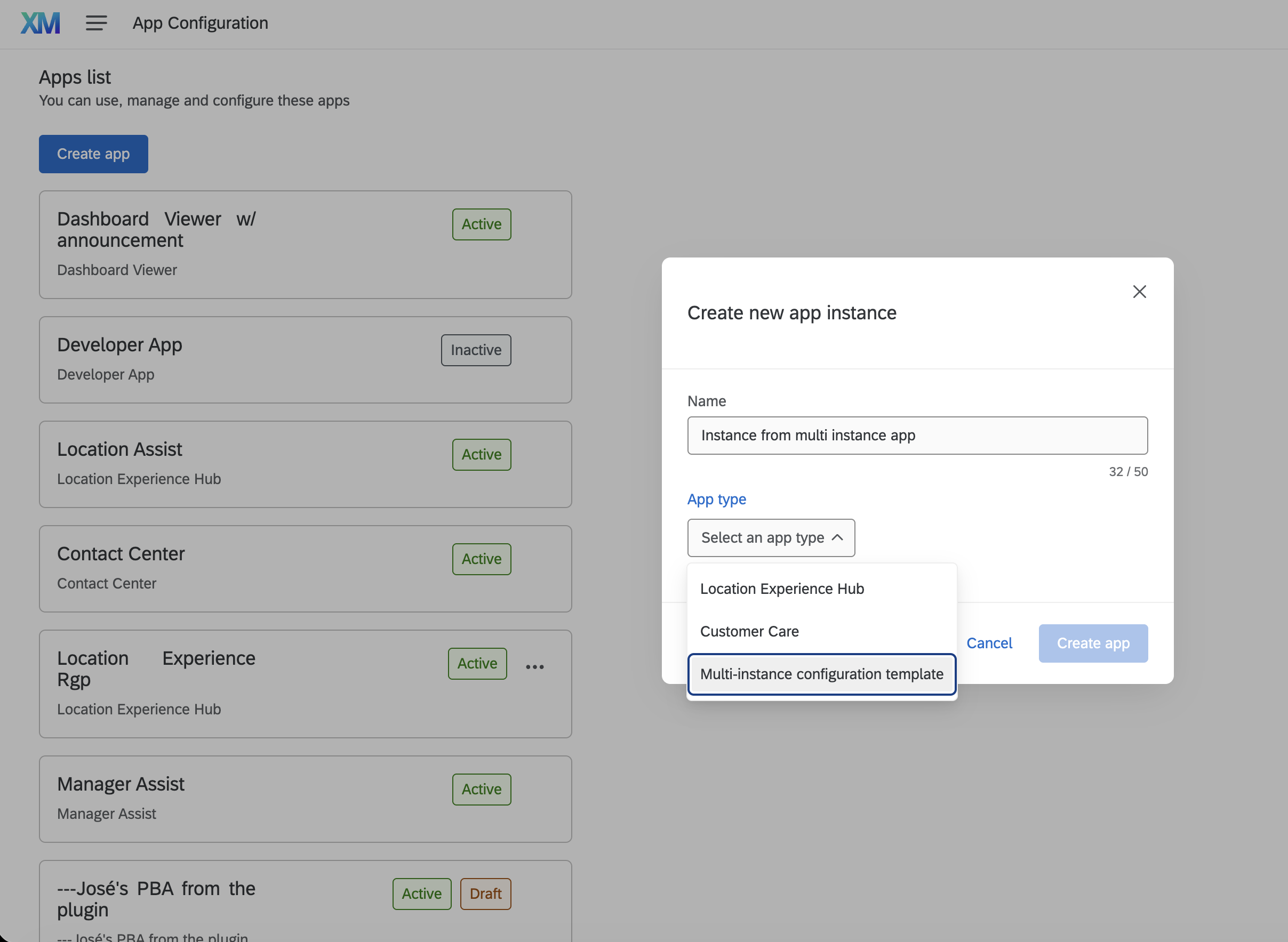Click the Active badge on Location Assist
Screen dimensions: 1288x942
click(x=482, y=454)
